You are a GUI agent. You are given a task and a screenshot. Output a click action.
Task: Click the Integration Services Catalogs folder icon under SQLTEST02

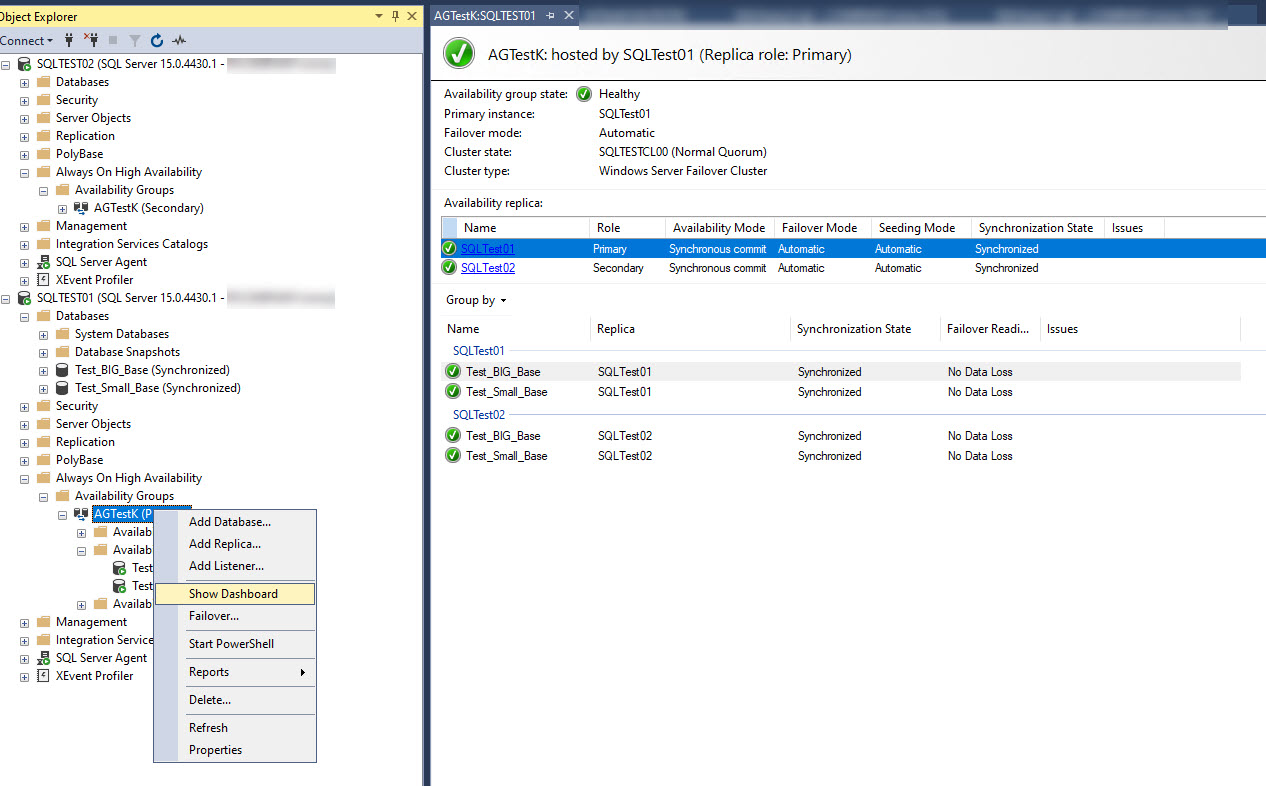pyautogui.click(x=44, y=244)
